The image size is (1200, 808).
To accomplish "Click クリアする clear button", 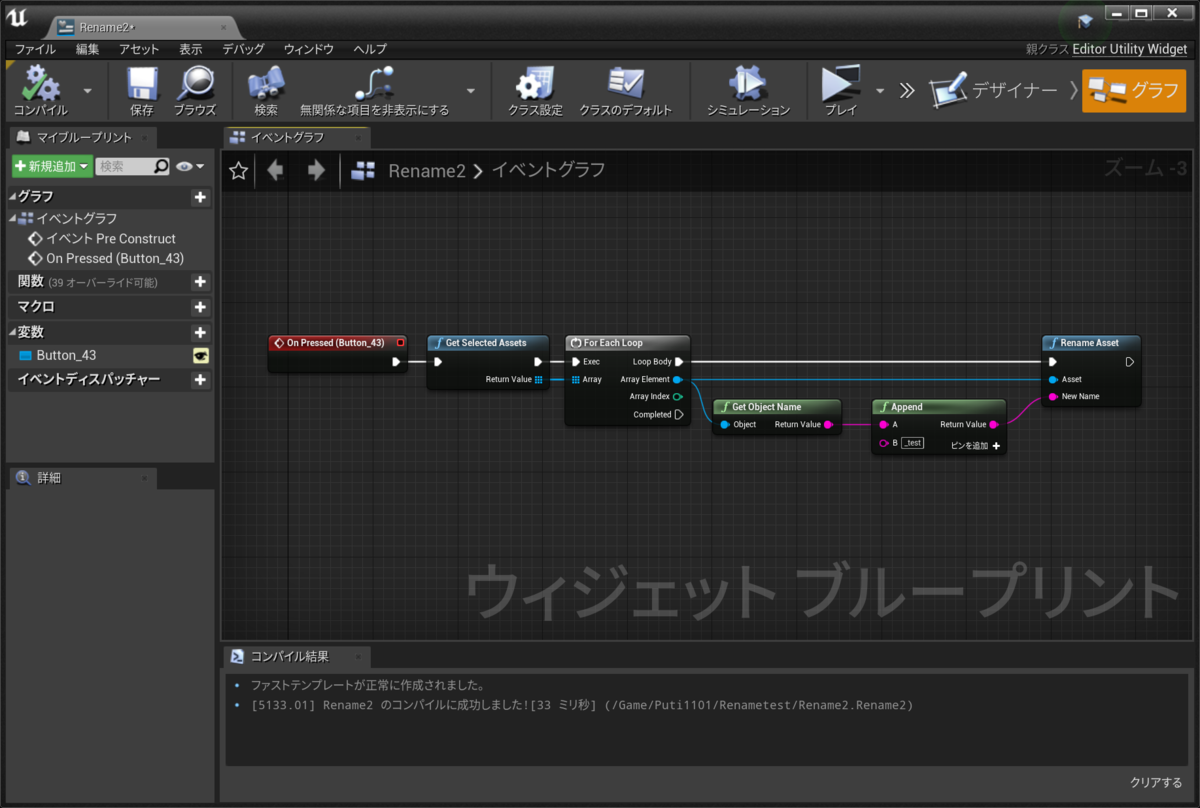I will click(x=1156, y=783).
